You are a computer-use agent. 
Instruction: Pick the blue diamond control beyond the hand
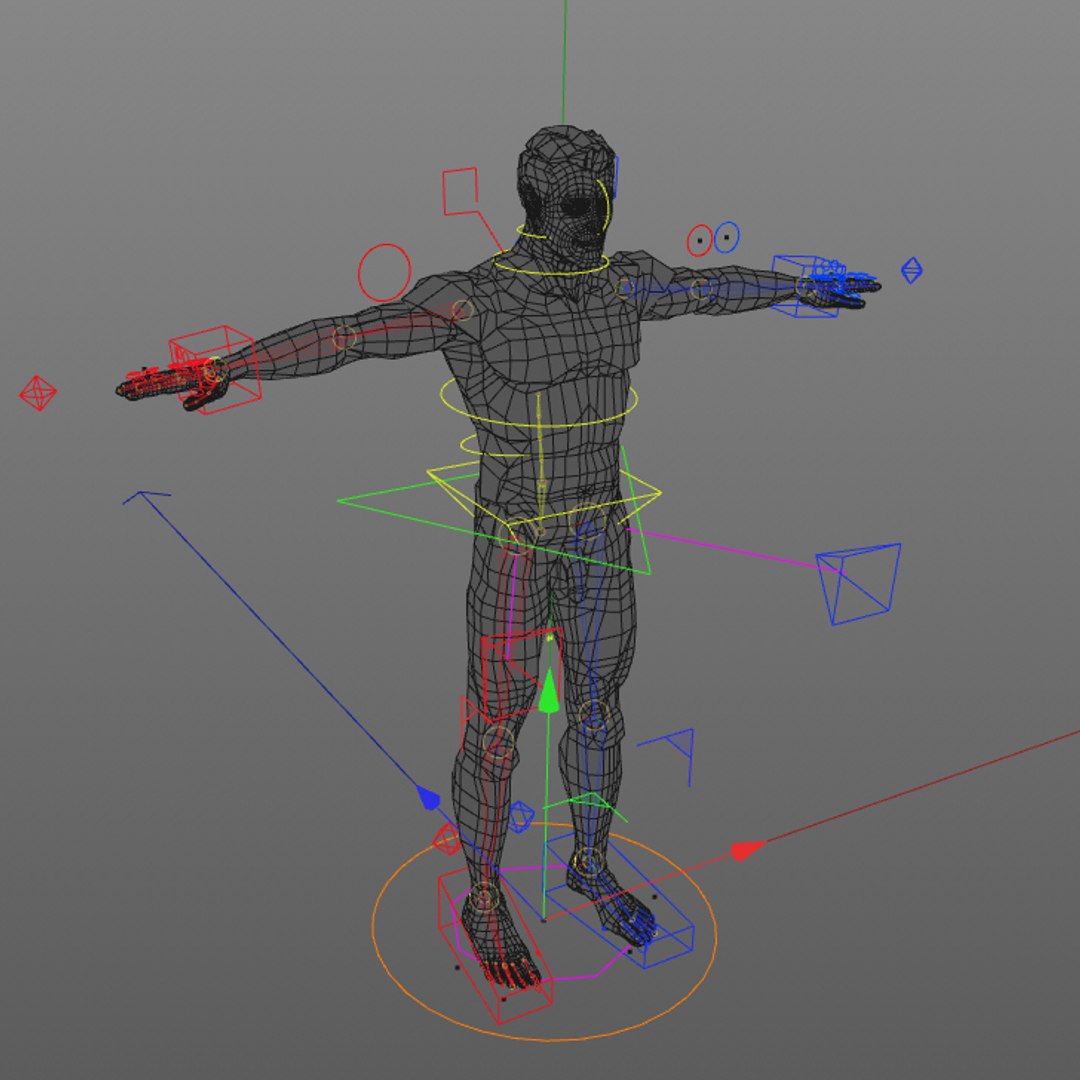[912, 270]
